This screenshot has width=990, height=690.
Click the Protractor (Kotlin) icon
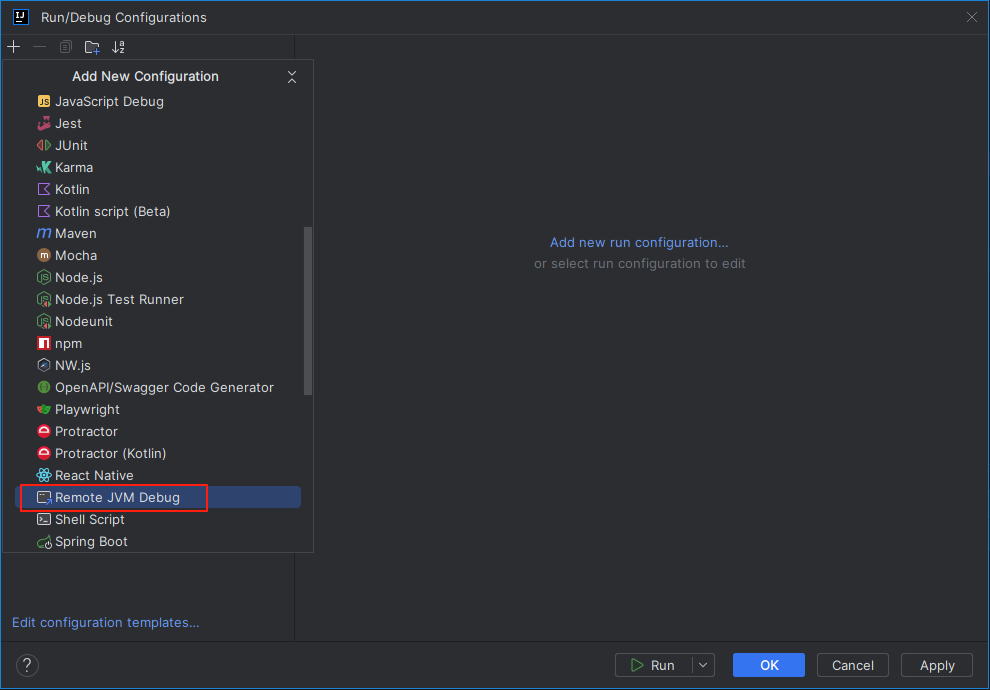click(x=44, y=453)
